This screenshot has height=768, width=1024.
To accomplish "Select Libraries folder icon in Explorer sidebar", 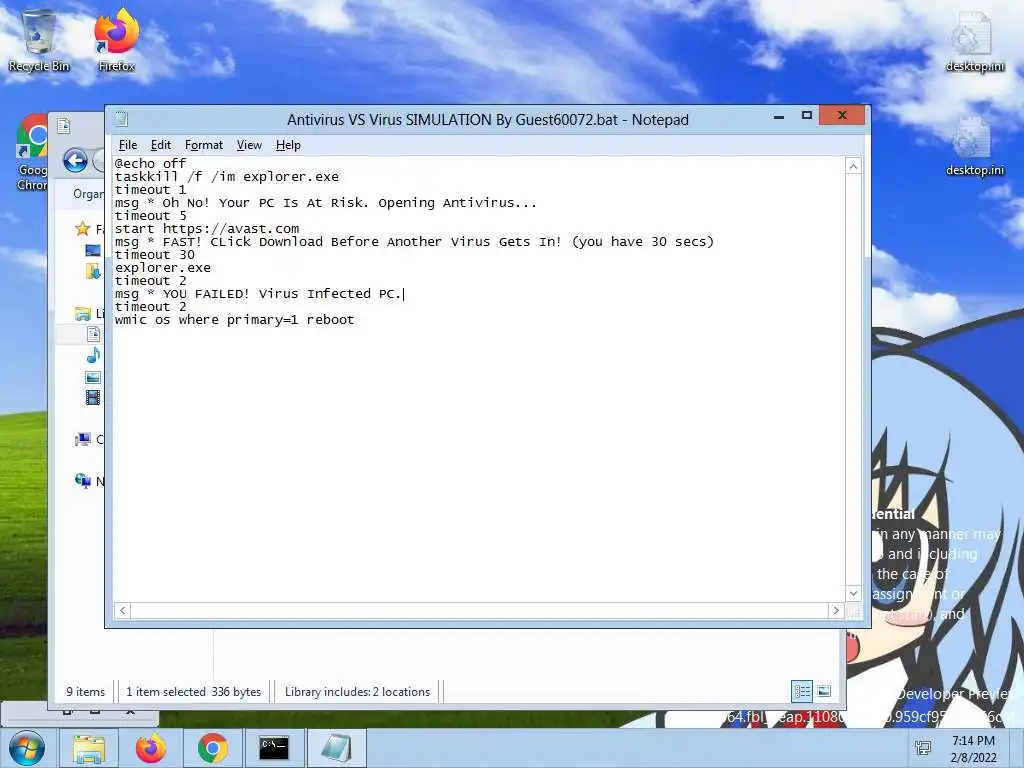I will tap(82, 313).
